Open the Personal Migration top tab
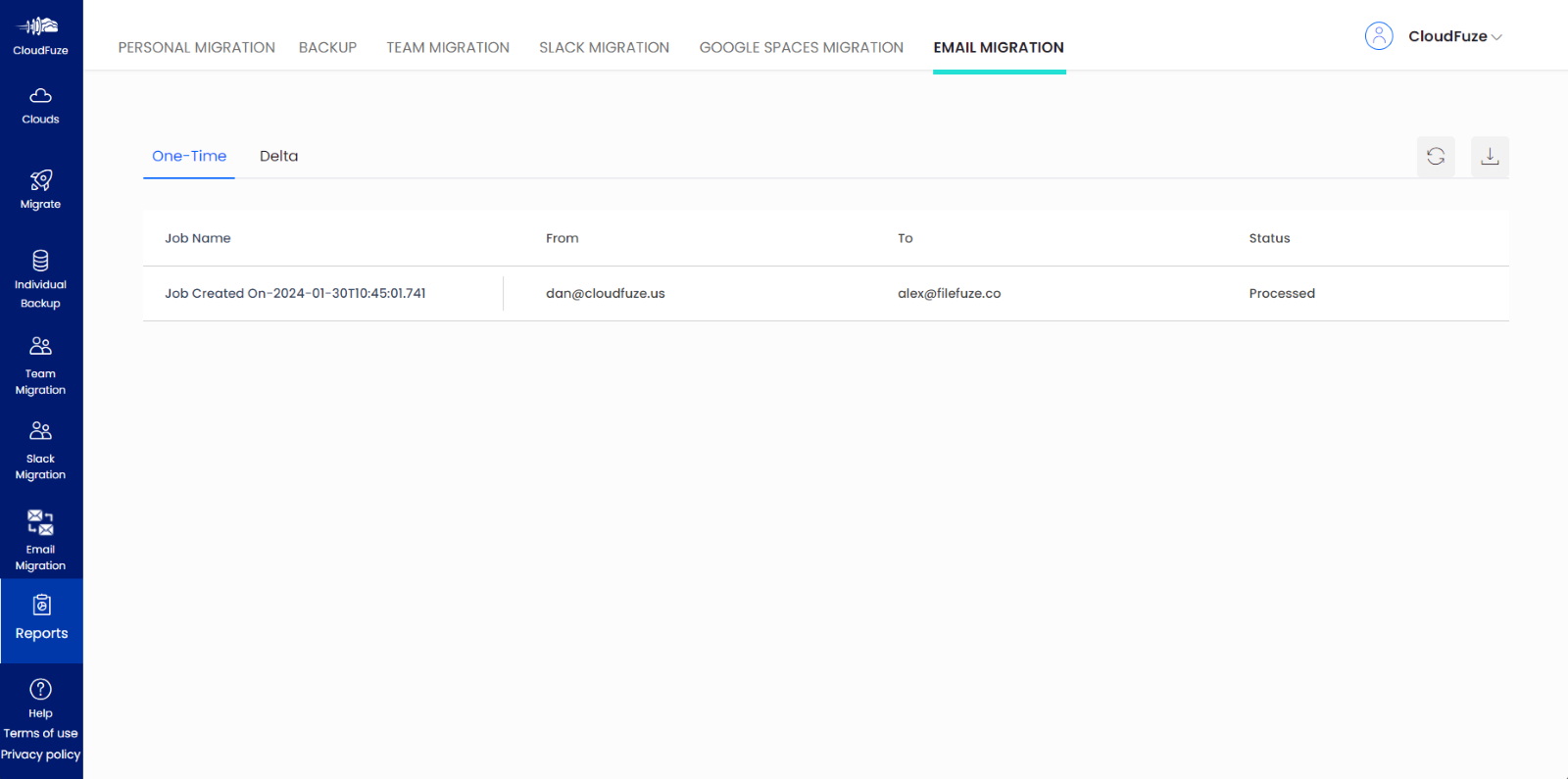Viewport: 1568px width, 779px height. 196,47
